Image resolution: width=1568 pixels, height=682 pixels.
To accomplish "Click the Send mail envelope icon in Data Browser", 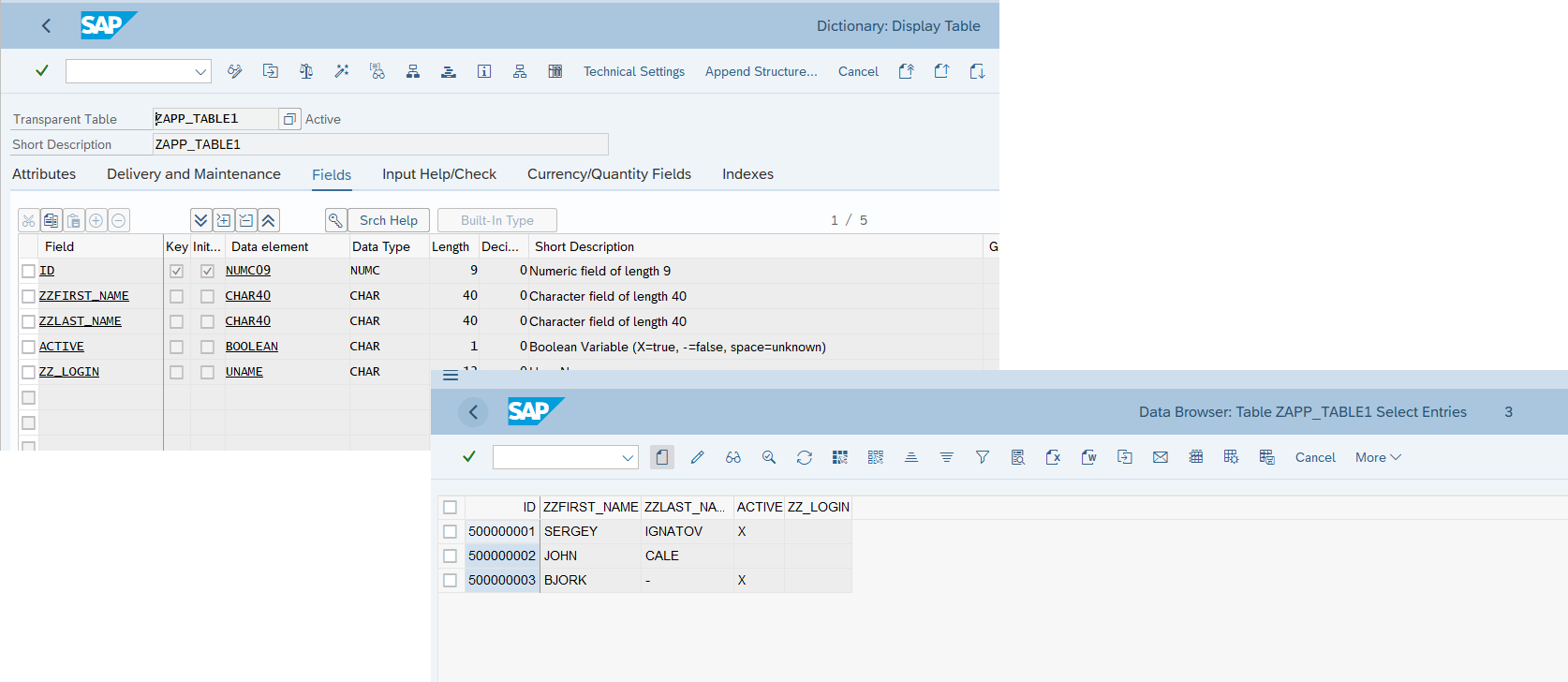I will click(x=1161, y=457).
